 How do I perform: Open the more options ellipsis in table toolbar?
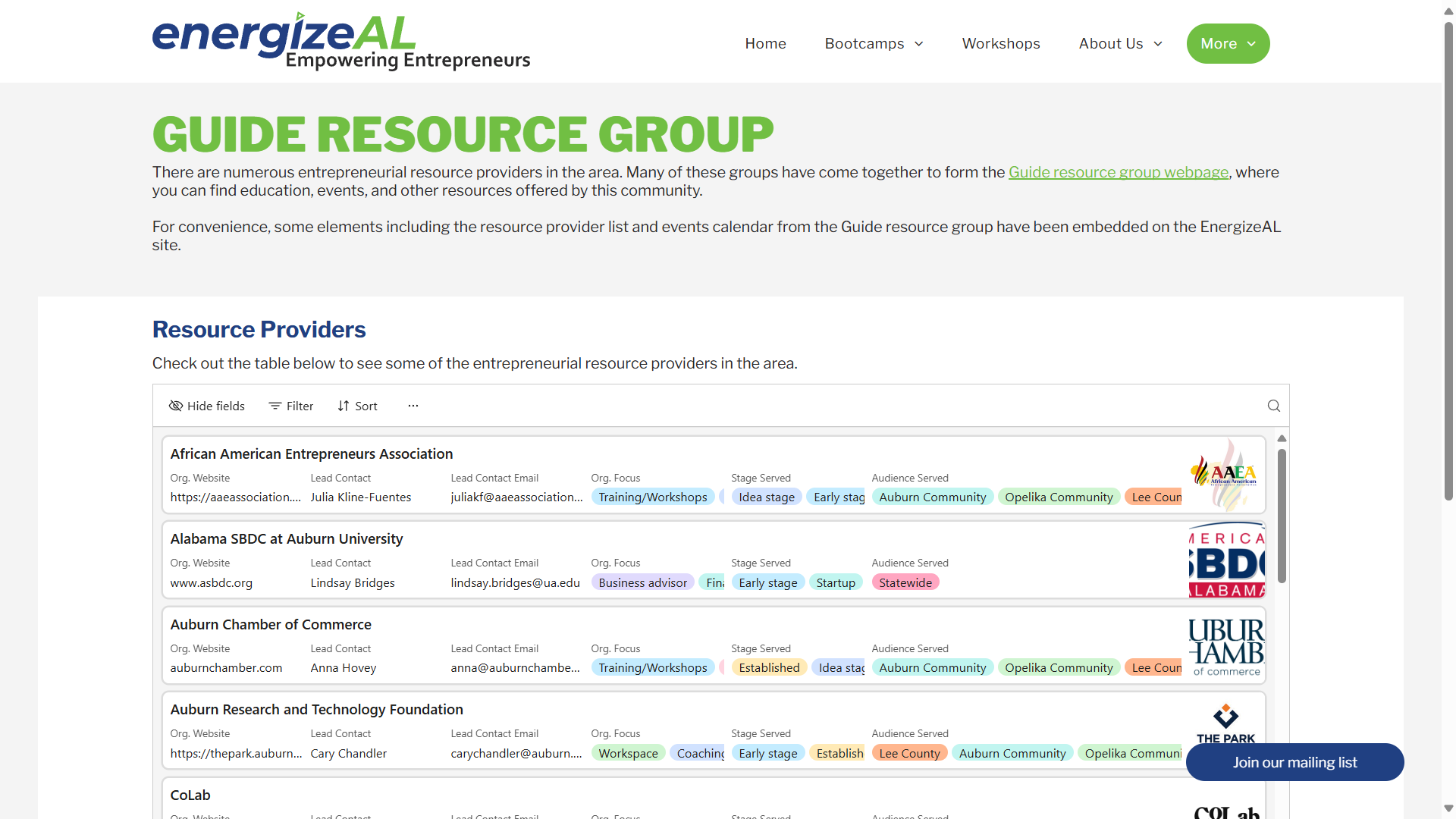413,406
